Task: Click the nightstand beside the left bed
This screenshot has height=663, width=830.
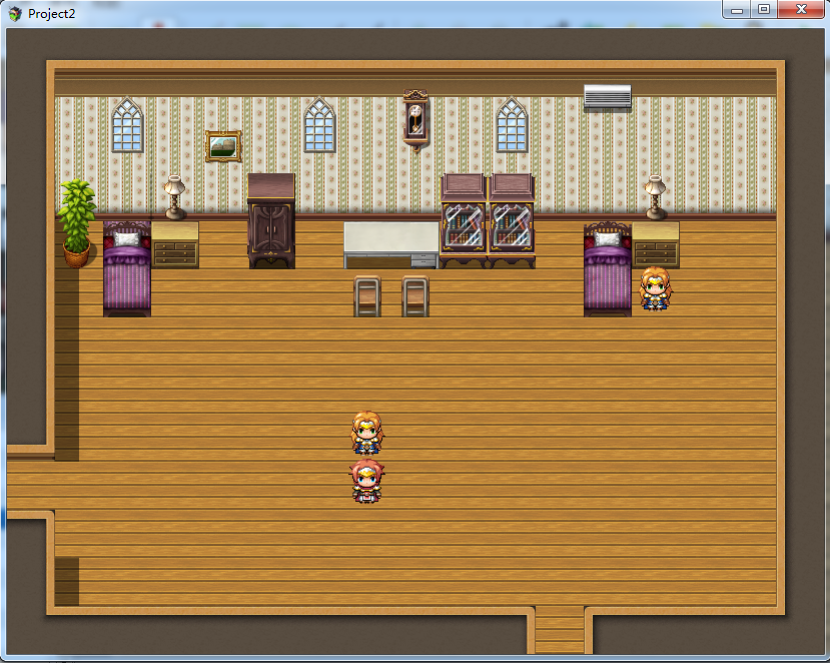Action: (175, 244)
